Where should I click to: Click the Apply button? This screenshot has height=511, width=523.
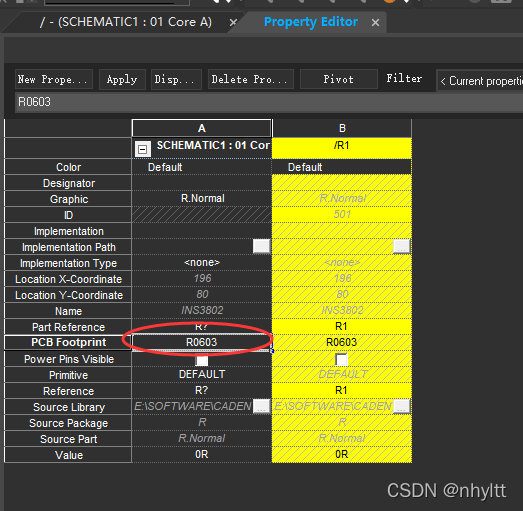pos(122,79)
